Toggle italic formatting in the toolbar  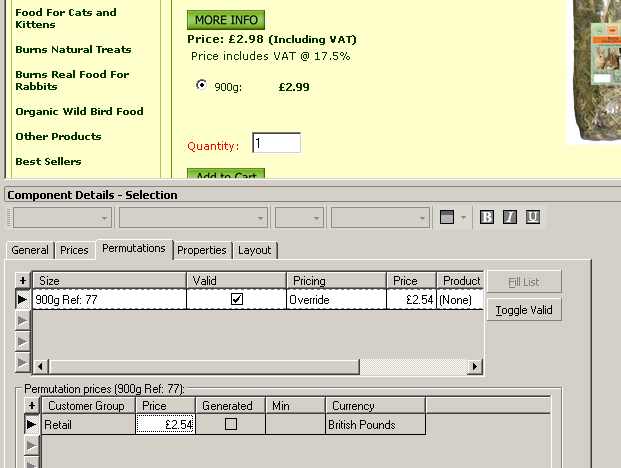pyautogui.click(x=510, y=217)
